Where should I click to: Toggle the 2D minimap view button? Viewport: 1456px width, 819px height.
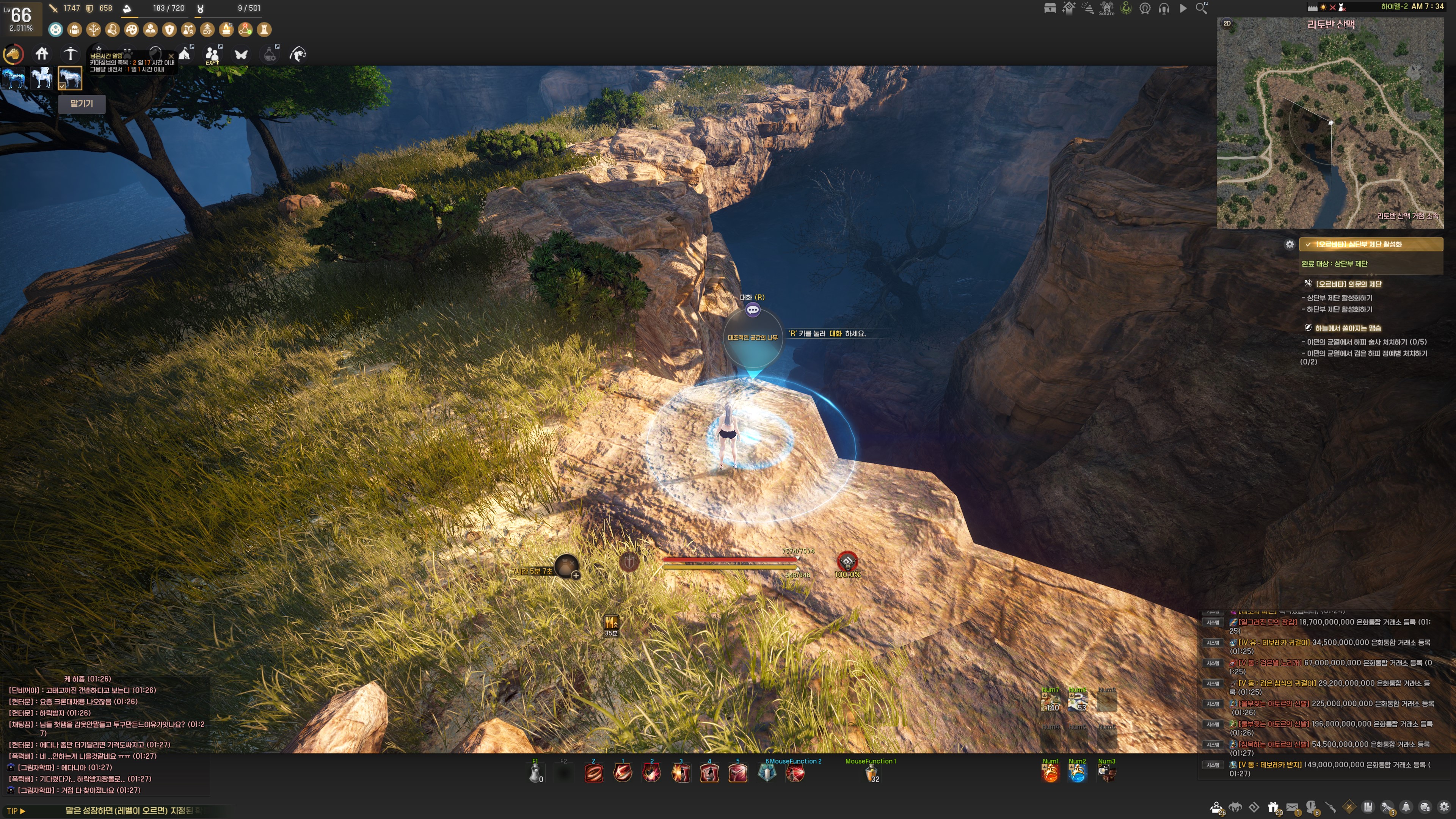click(x=1227, y=23)
